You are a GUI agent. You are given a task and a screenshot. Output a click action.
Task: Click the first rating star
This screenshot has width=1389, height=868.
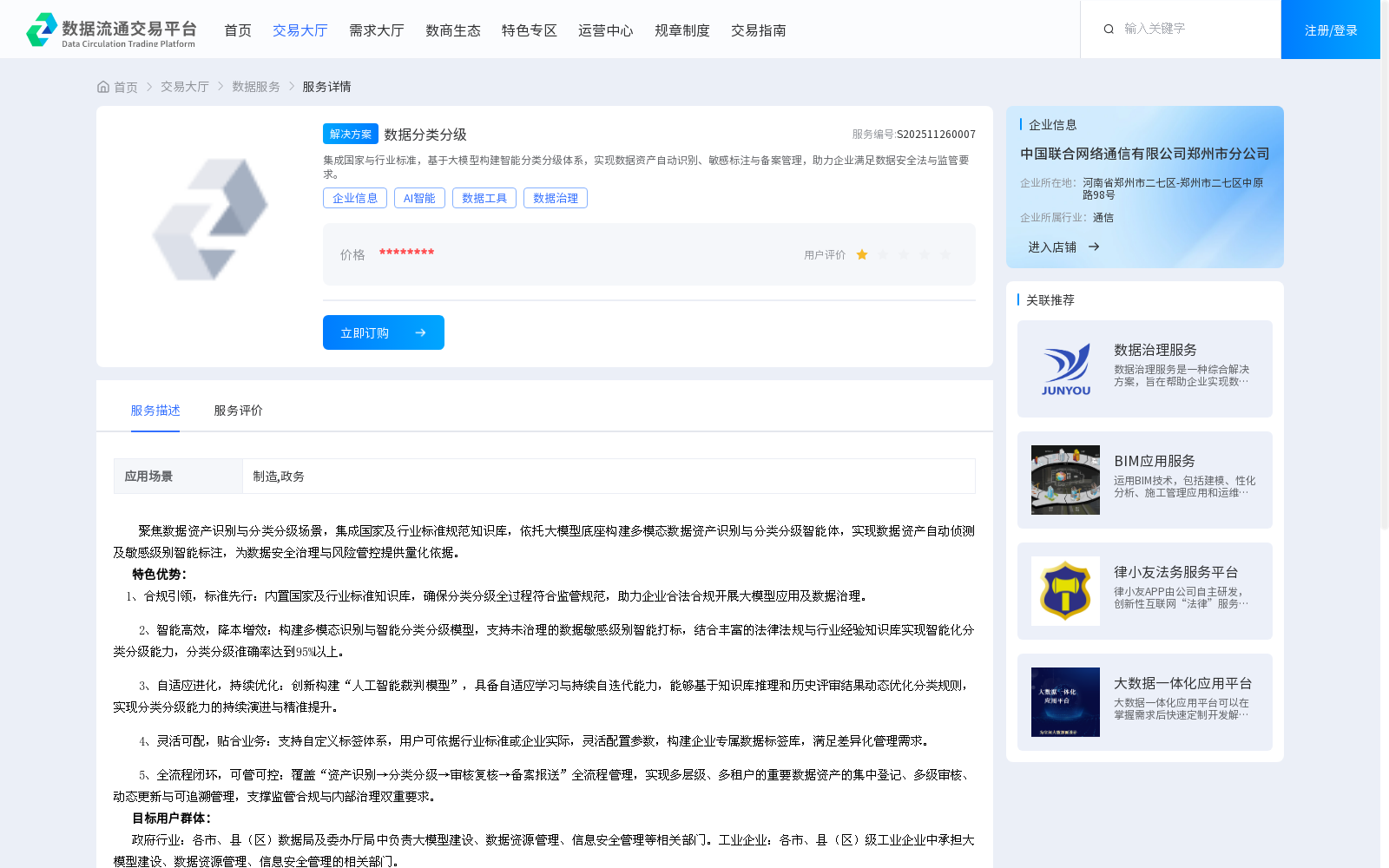(862, 254)
